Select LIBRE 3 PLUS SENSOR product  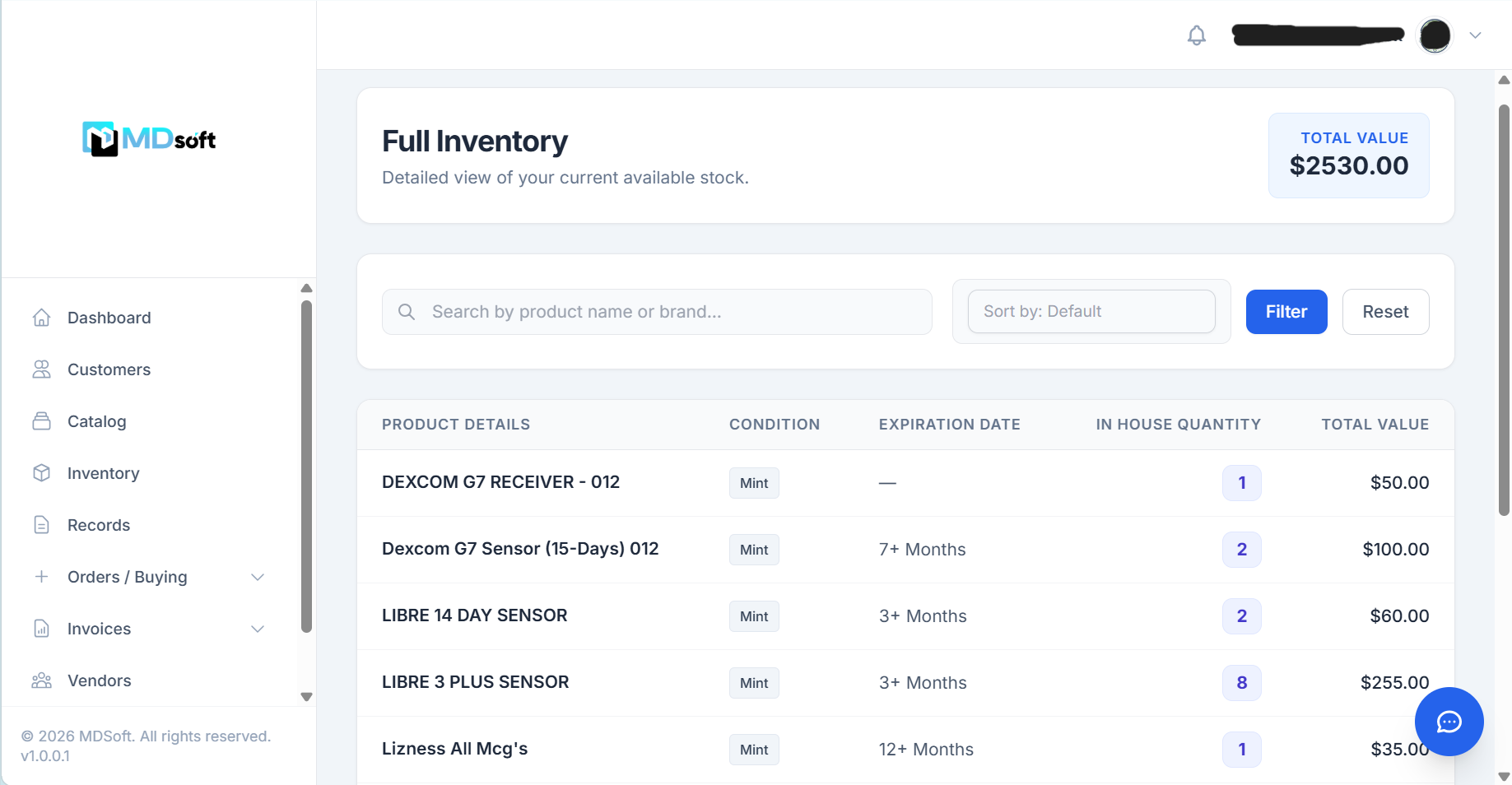coord(476,682)
